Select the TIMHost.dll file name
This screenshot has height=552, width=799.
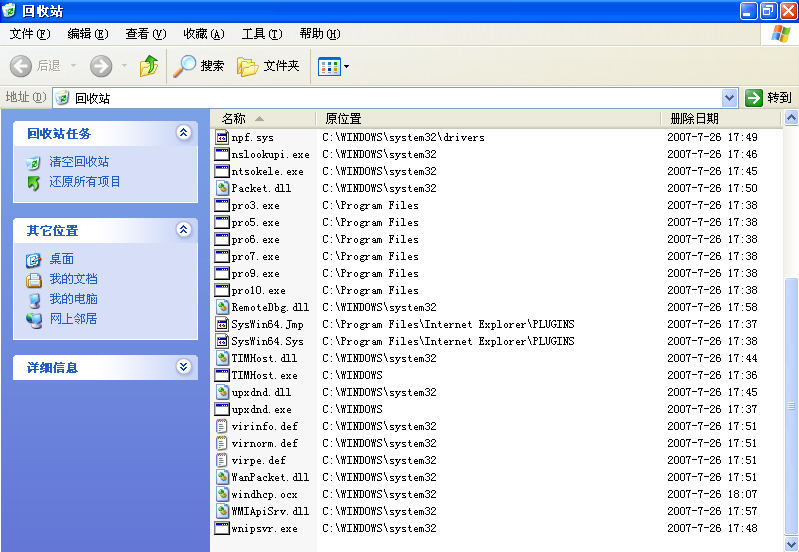coord(264,358)
